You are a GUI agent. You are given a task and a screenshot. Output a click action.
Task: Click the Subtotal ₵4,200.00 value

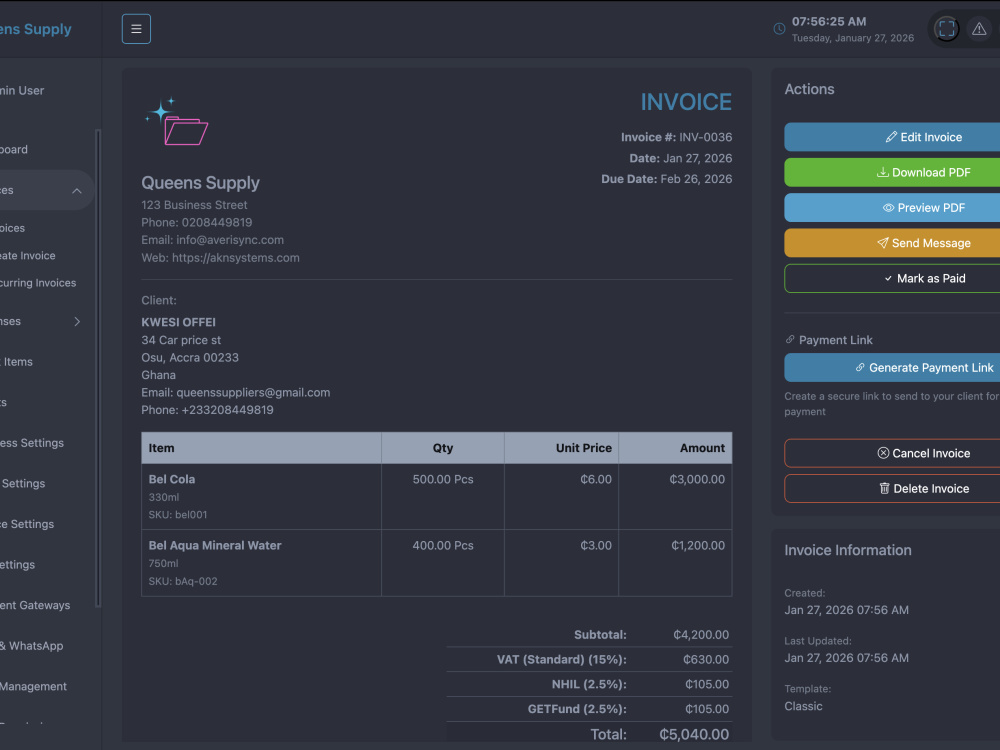coord(701,635)
